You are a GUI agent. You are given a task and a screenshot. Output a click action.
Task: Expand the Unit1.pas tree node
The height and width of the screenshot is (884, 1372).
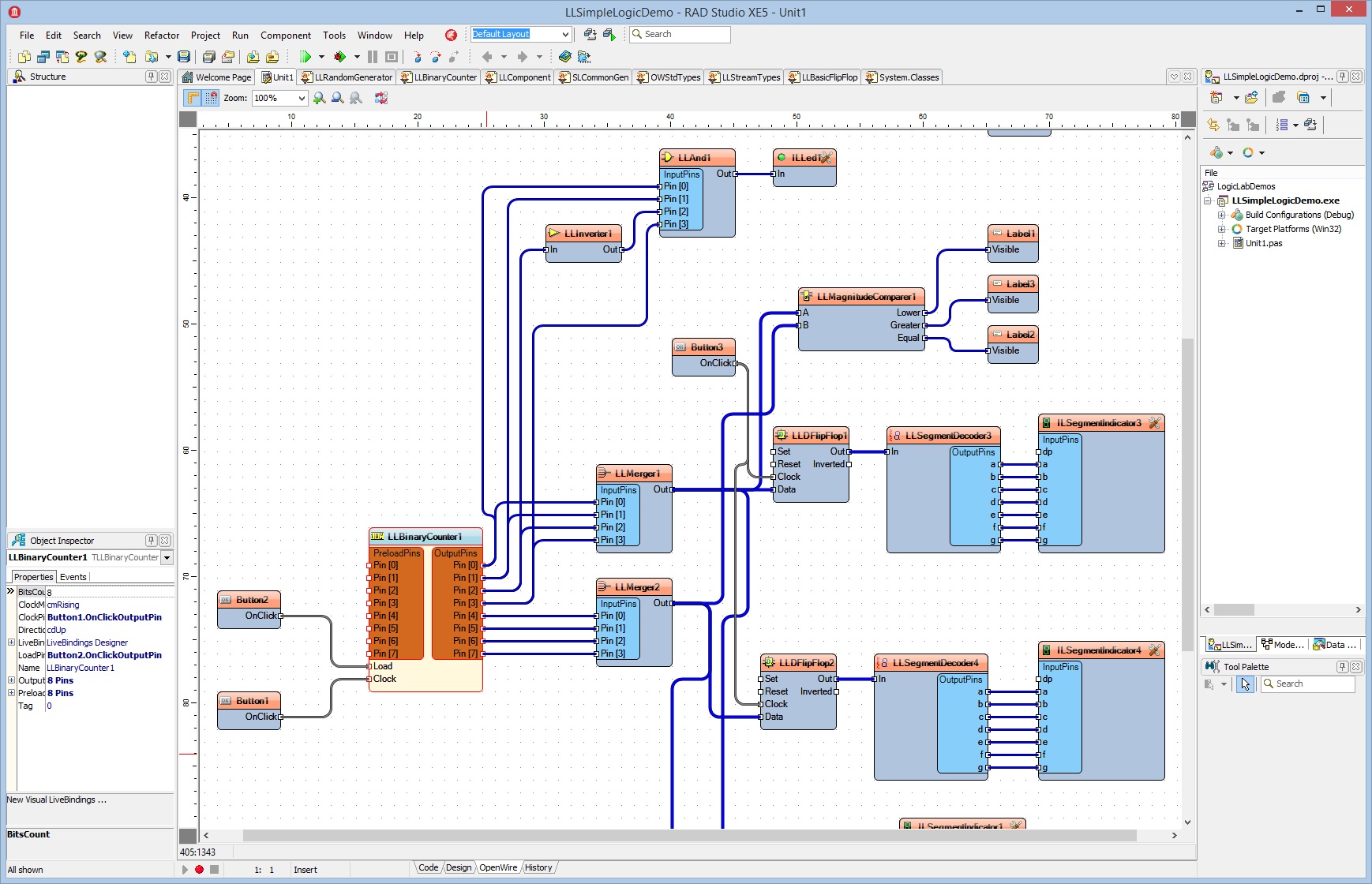point(1221,243)
